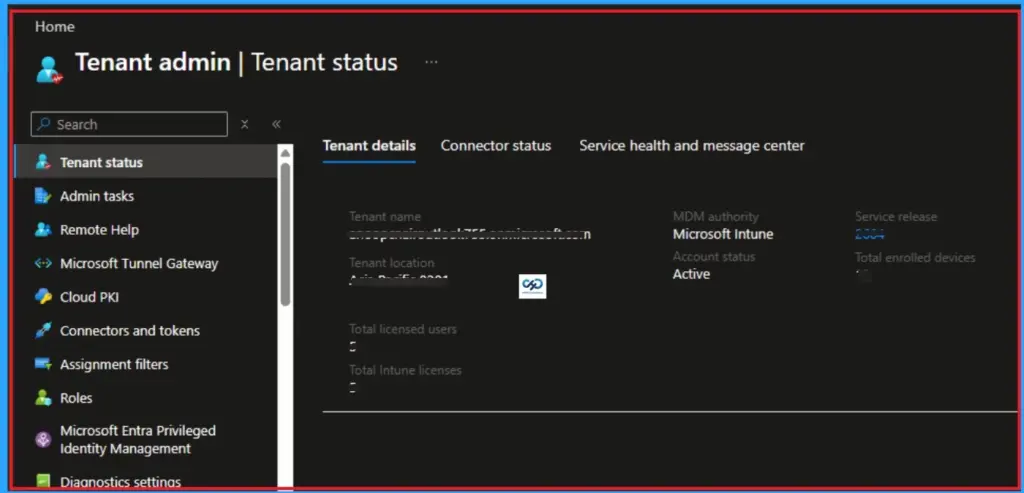
Task: Open the Service release version link
Action: tap(869, 234)
